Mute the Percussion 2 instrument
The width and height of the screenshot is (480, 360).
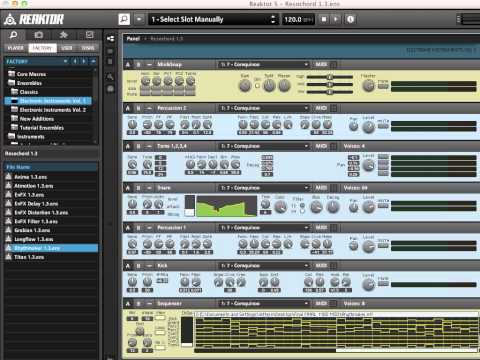pos(383,126)
